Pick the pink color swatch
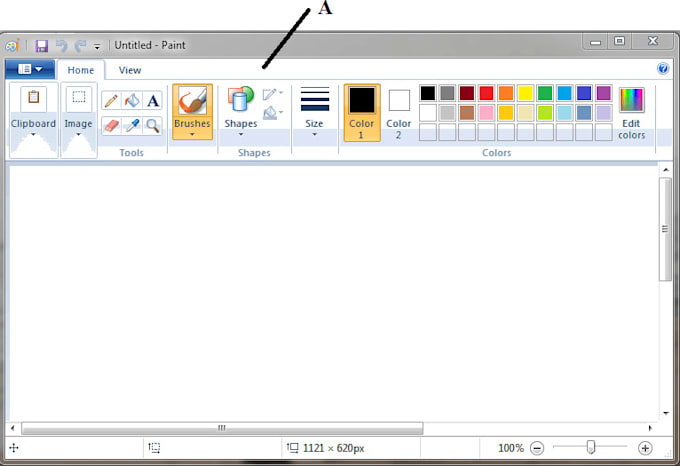This screenshot has width=680, height=466. 486,113
